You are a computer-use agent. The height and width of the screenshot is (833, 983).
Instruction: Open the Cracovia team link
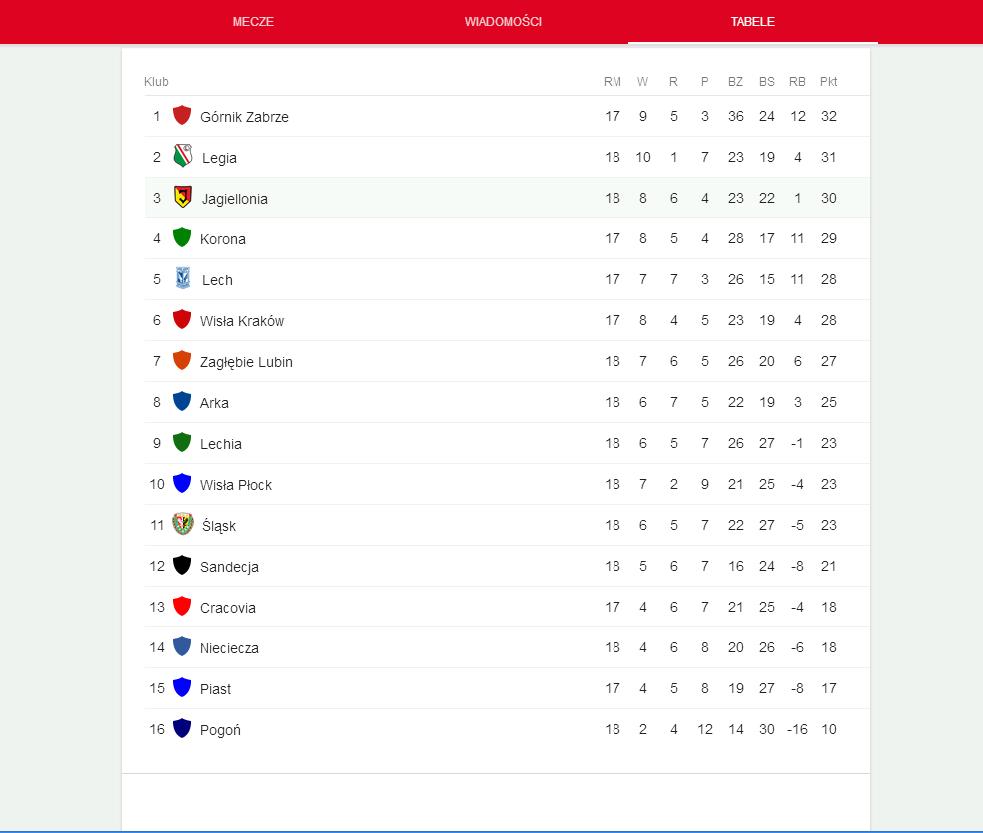[228, 608]
